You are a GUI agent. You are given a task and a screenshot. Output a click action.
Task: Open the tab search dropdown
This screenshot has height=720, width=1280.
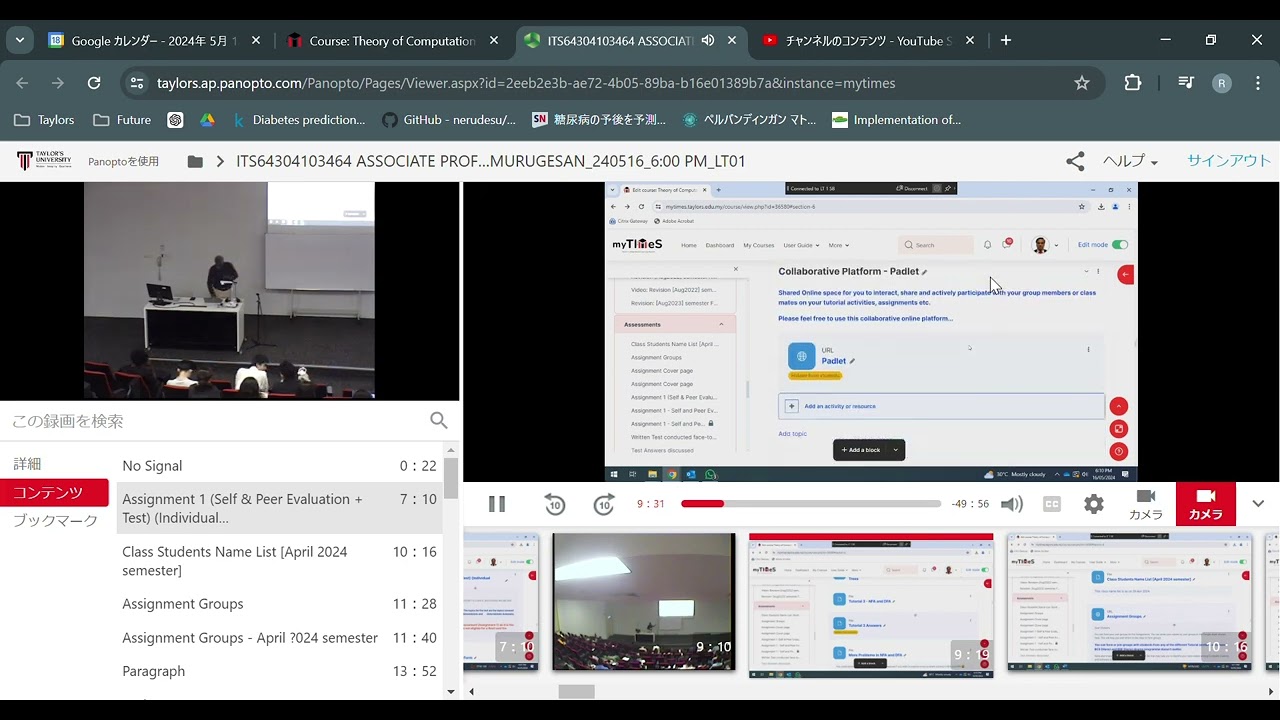pos(20,41)
